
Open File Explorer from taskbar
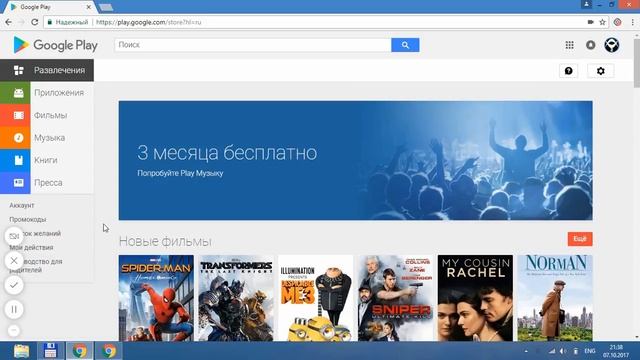(21, 351)
